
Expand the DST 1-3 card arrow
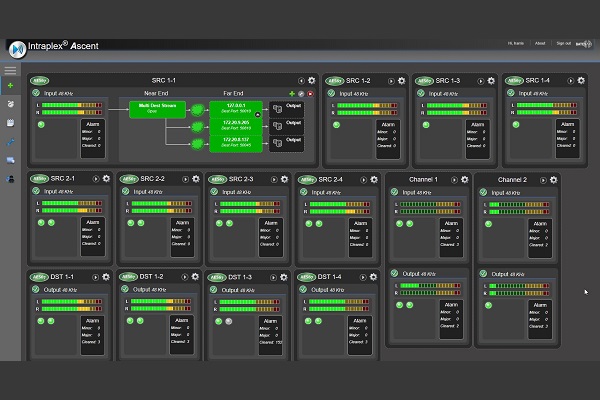pyautogui.click(x=273, y=278)
